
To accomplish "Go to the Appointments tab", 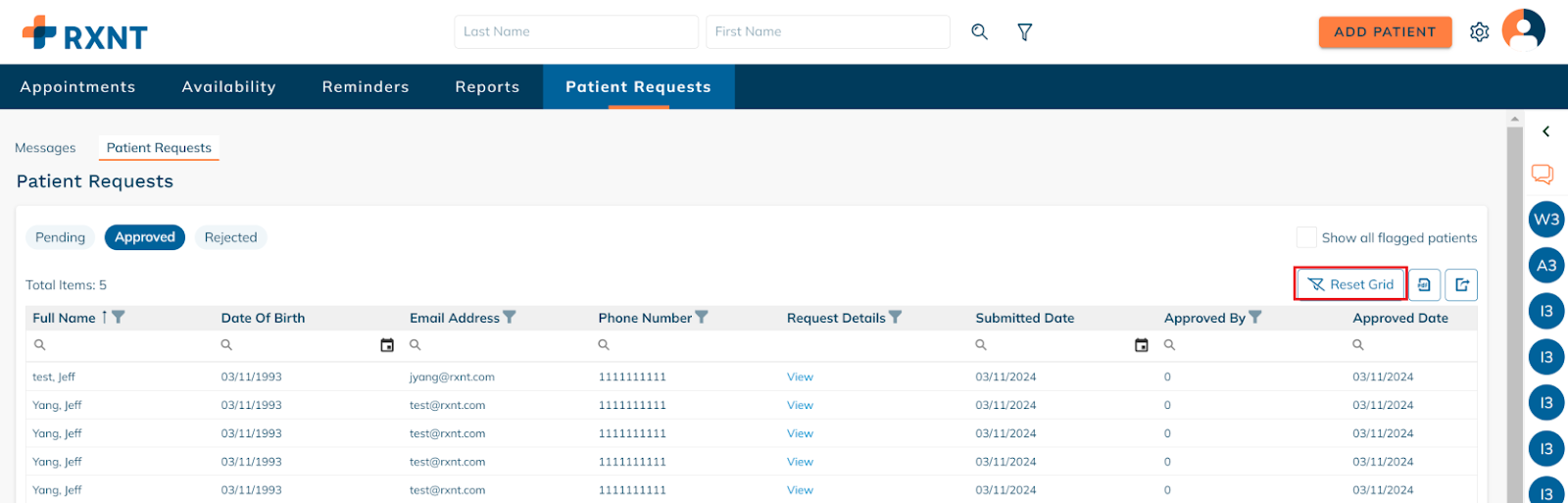I will [x=78, y=86].
